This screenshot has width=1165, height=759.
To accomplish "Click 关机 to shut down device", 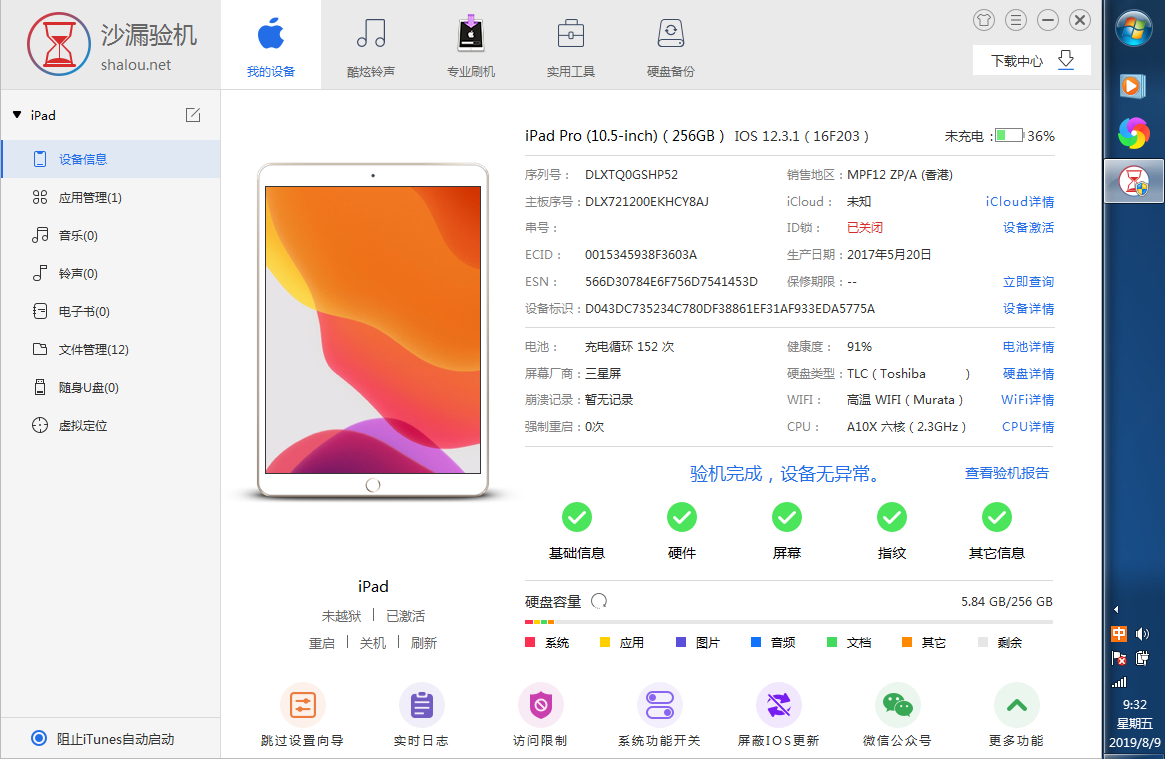I will pos(373,643).
